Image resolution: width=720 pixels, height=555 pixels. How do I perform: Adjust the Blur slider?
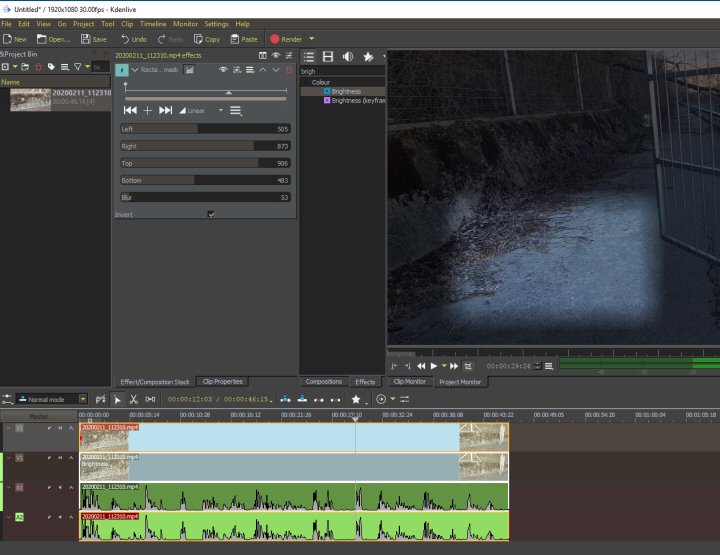[205, 197]
